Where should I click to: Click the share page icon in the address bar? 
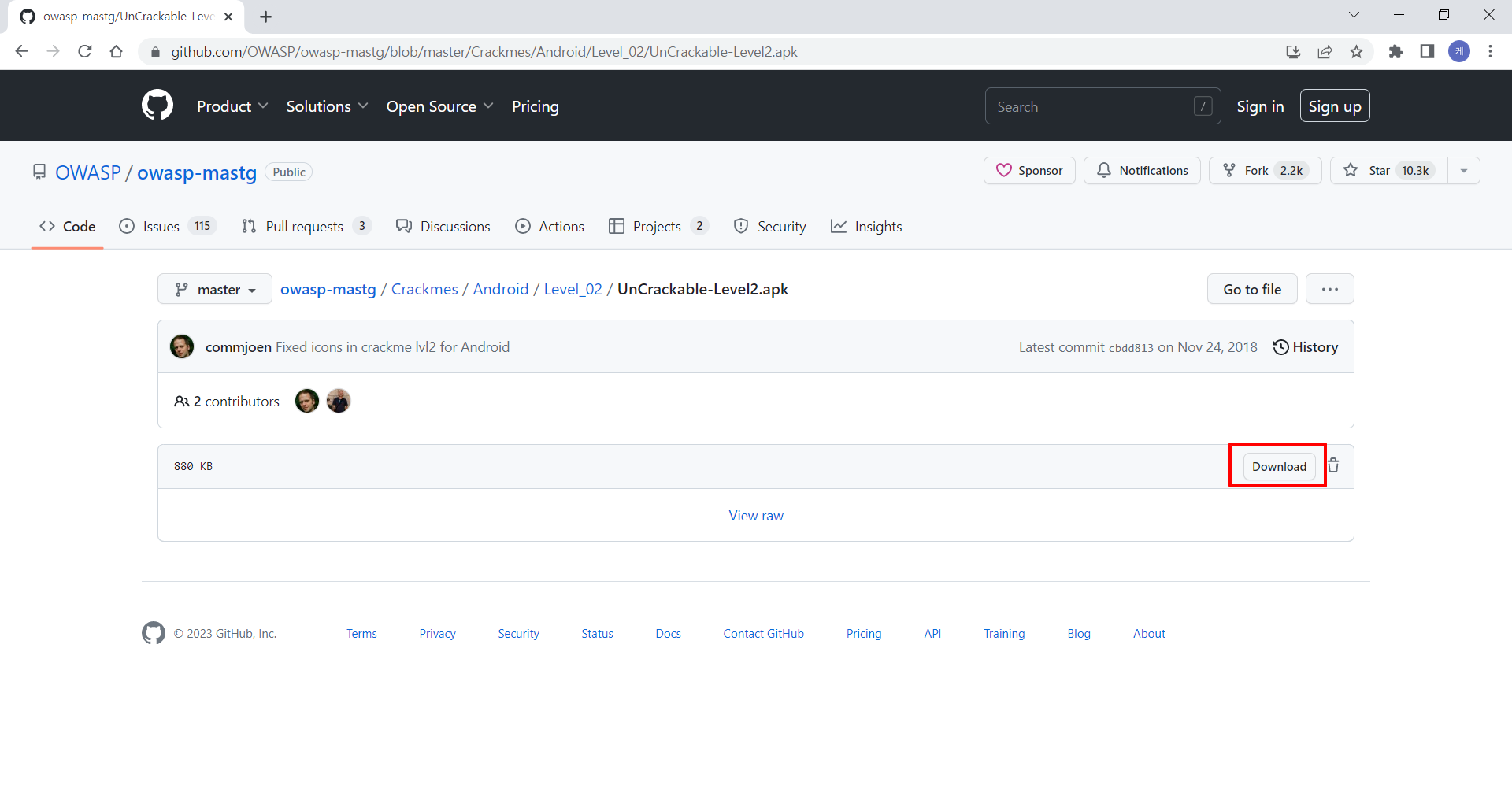click(1325, 51)
